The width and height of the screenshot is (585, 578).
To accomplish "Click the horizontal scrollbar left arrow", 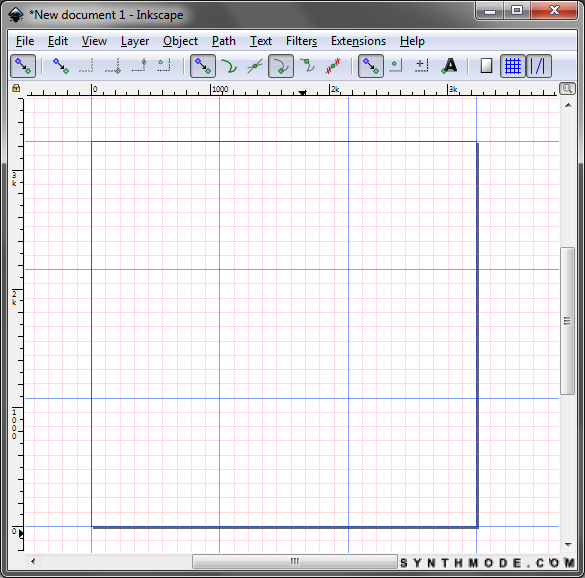I will click(x=33, y=561).
